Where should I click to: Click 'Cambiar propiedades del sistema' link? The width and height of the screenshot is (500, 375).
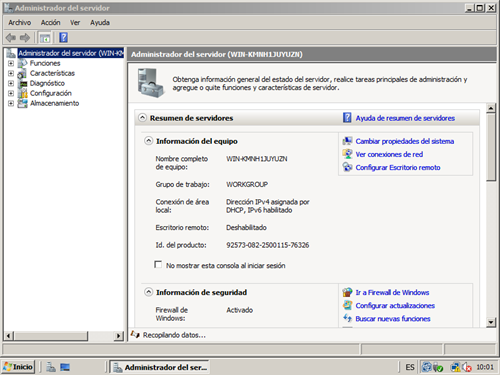coord(405,141)
